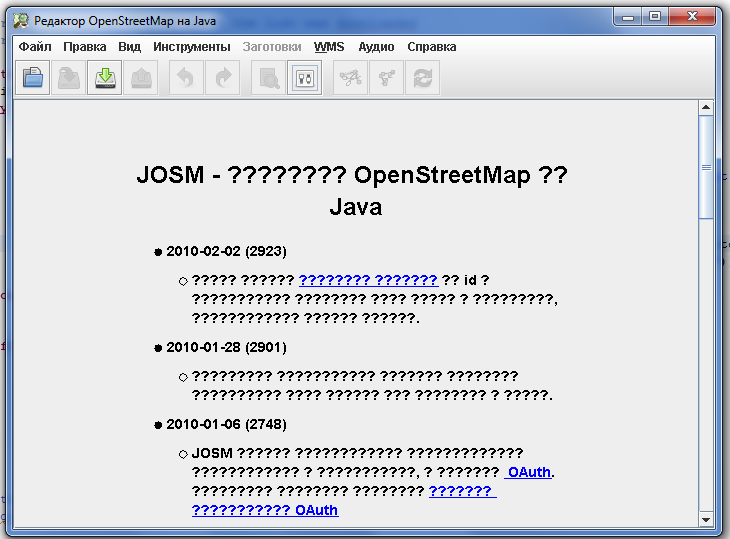Click the vertical scrollbar thumb

[x=706, y=167]
